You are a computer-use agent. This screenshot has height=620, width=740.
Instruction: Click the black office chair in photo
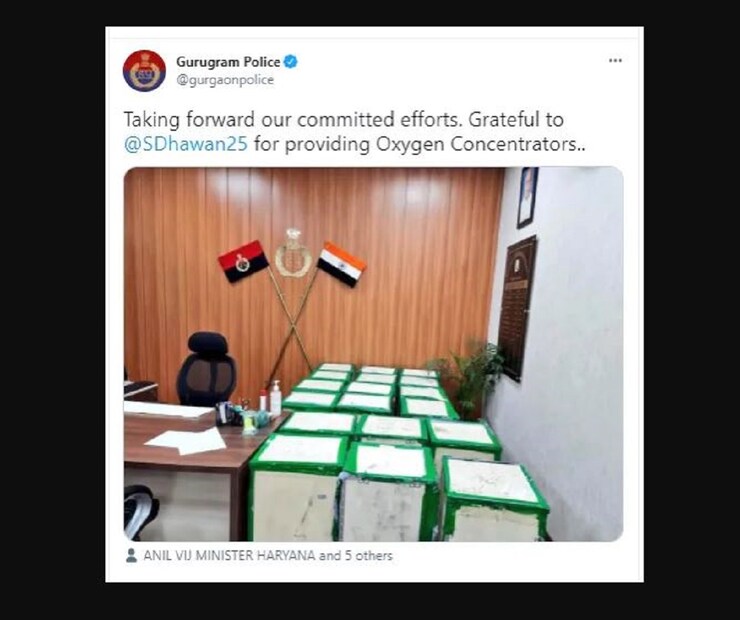point(206,369)
